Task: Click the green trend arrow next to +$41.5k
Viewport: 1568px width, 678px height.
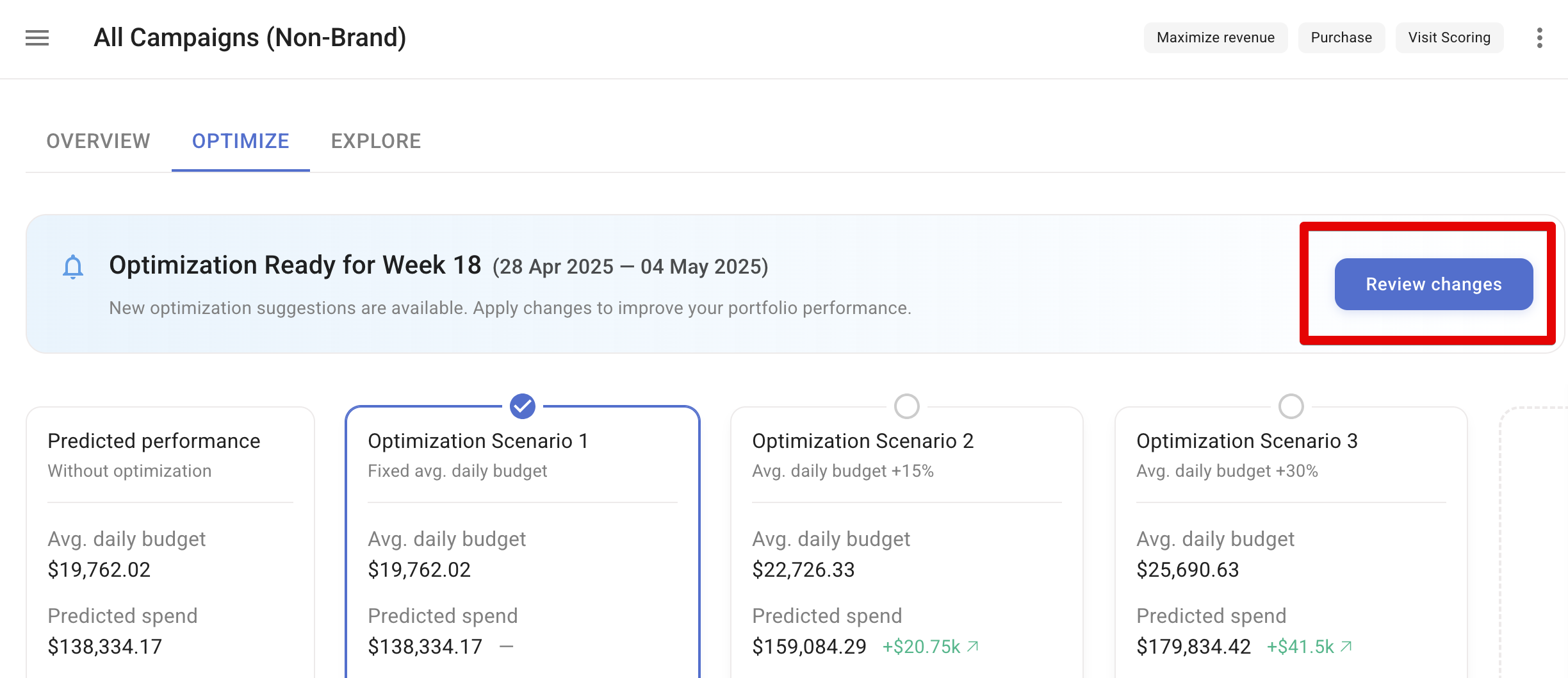Action: (x=1346, y=646)
